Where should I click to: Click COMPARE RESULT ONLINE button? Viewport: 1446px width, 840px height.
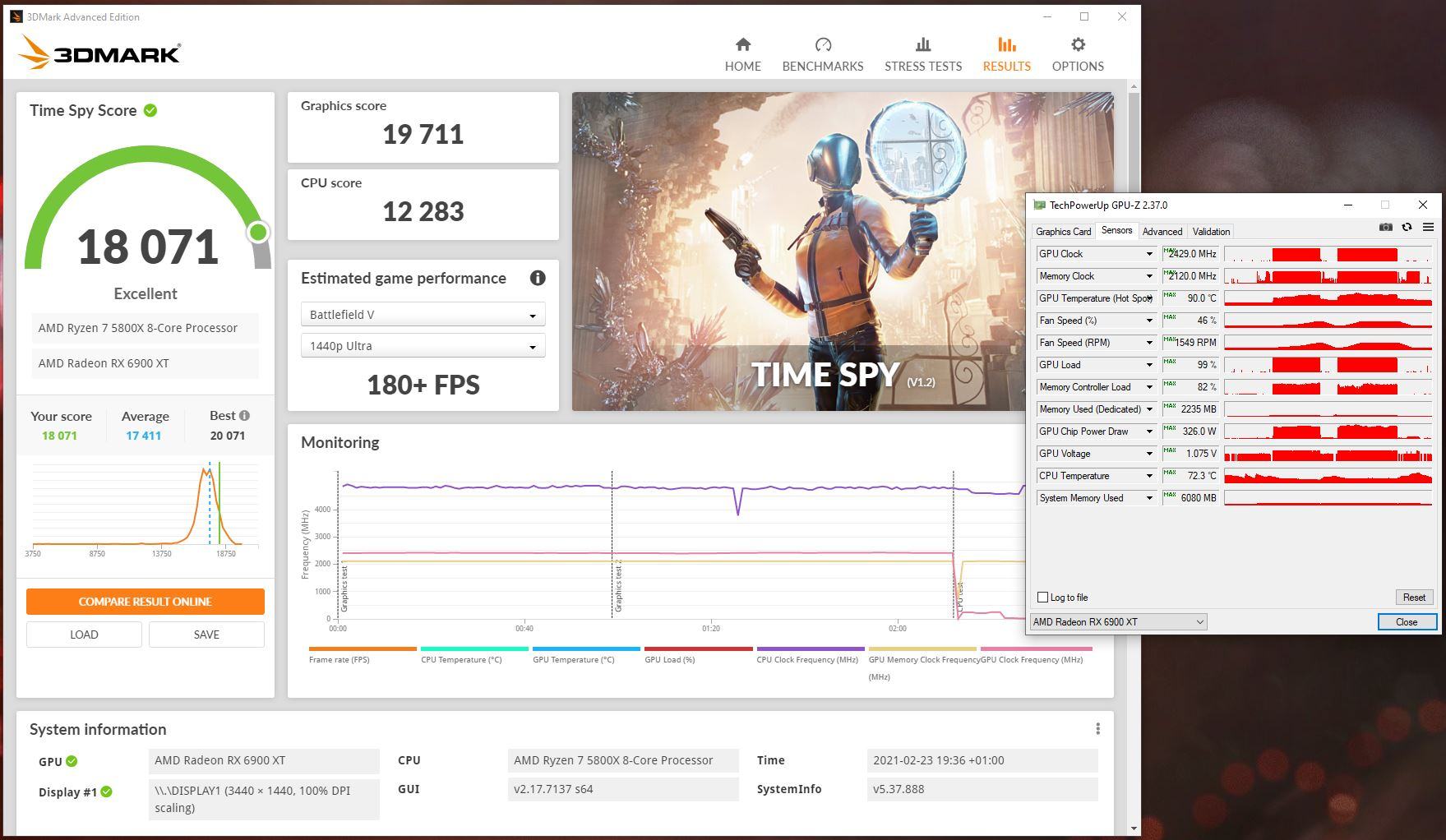(146, 602)
